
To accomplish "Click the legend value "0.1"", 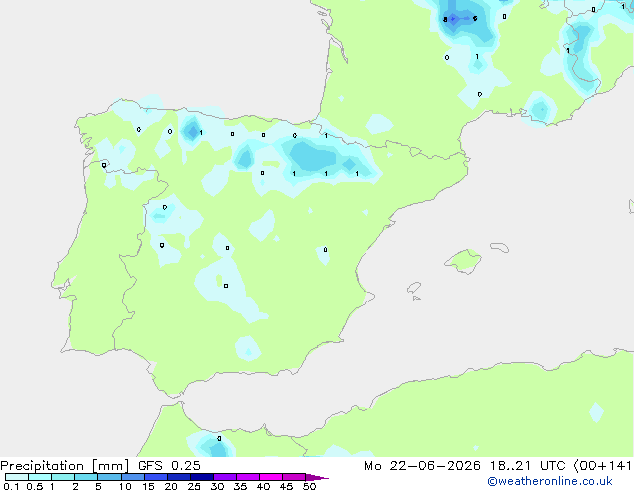I will (x=11, y=486).
